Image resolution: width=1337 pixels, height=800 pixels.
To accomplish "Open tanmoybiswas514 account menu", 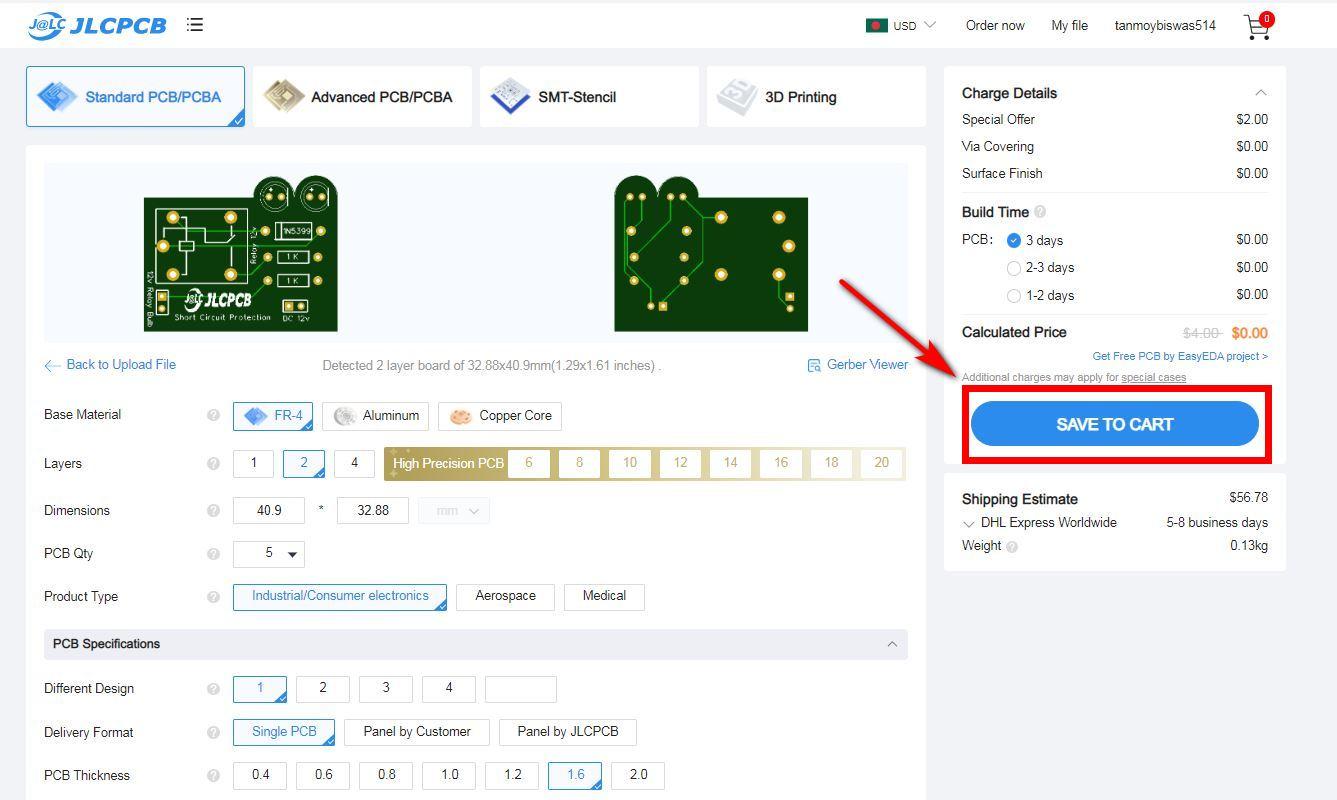I will coord(1165,25).
